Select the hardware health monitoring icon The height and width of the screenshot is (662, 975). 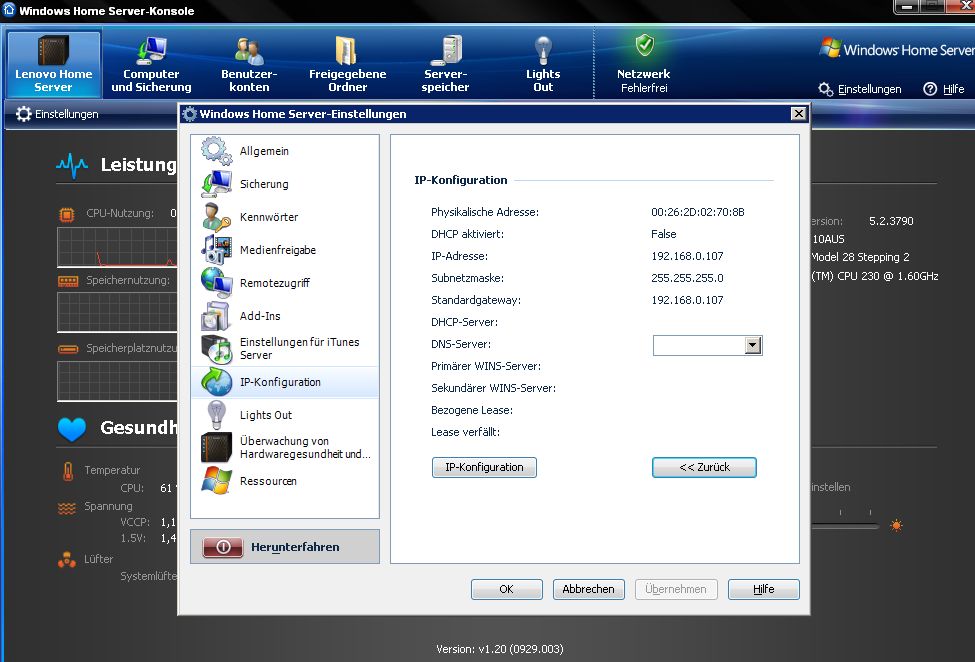pyautogui.click(x=216, y=448)
